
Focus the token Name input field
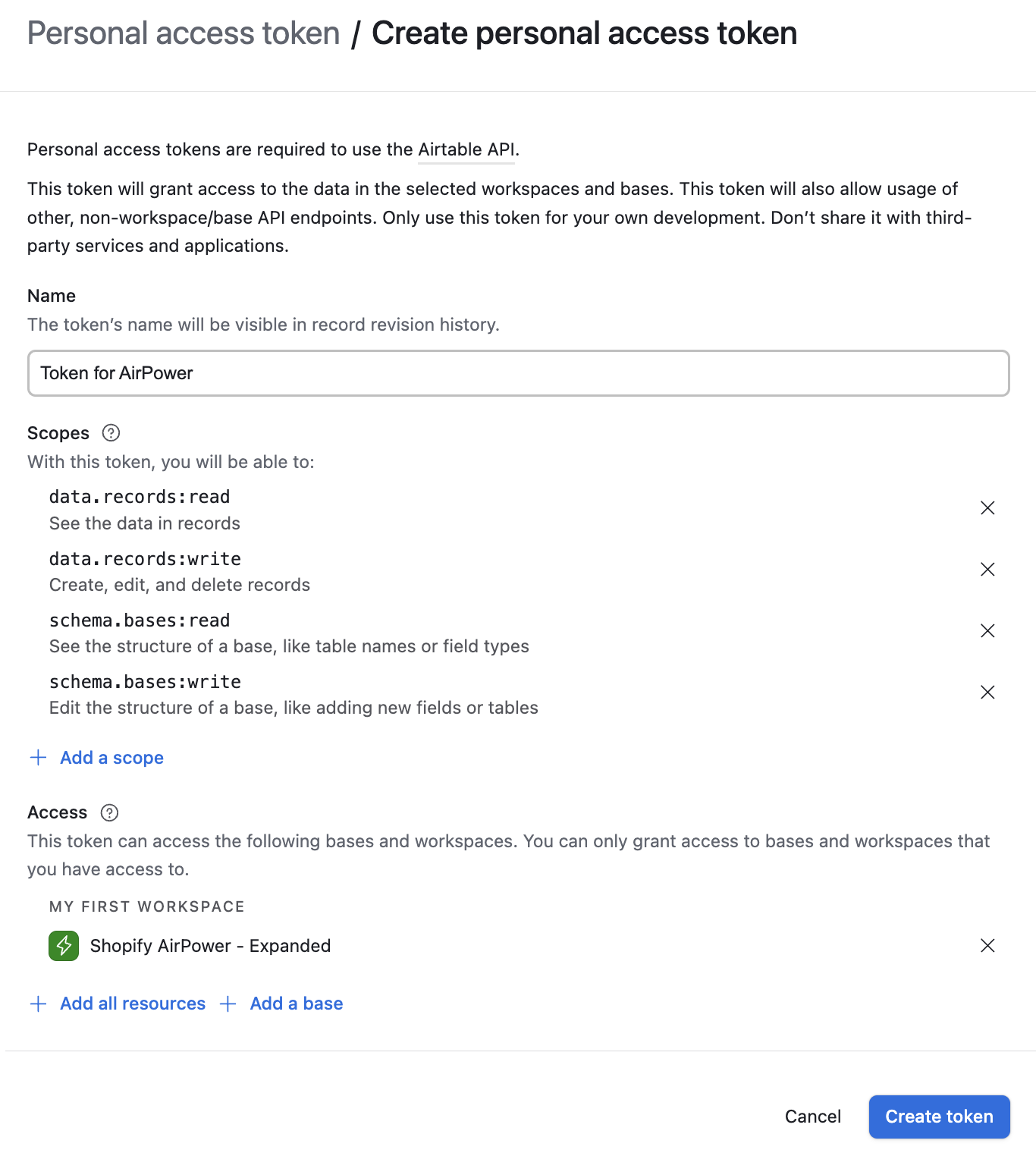518,373
